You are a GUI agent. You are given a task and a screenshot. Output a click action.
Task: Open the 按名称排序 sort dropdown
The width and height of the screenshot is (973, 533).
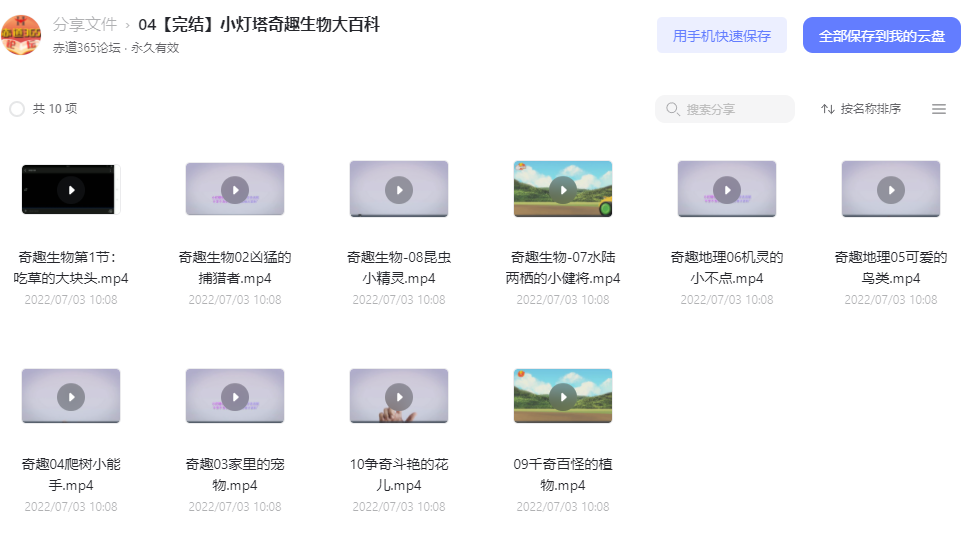[x=861, y=109]
